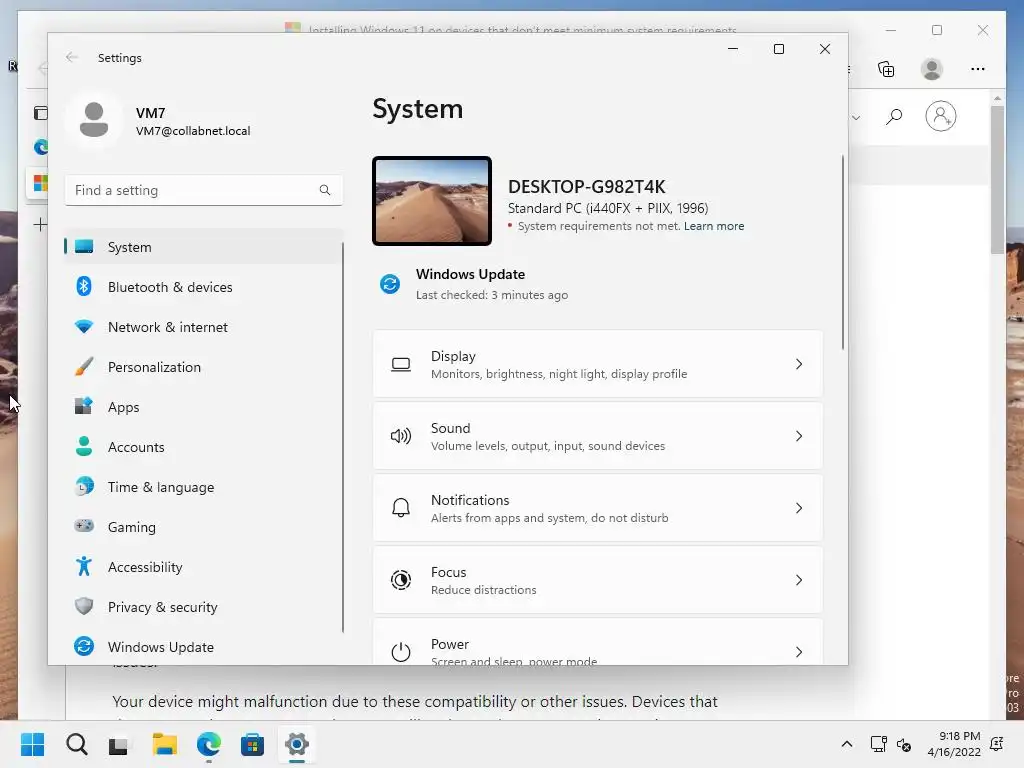The width and height of the screenshot is (1024, 768).
Task: Click the Privacy & security shield icon
Action: 84,606
